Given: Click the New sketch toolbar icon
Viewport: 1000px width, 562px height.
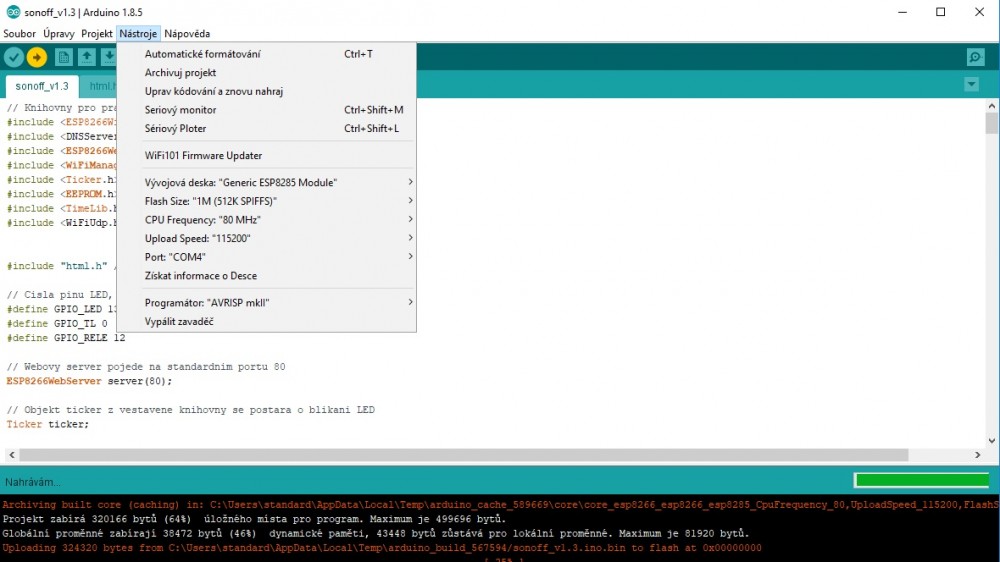Looking at the screenshot, I should [x=64, y=57].
